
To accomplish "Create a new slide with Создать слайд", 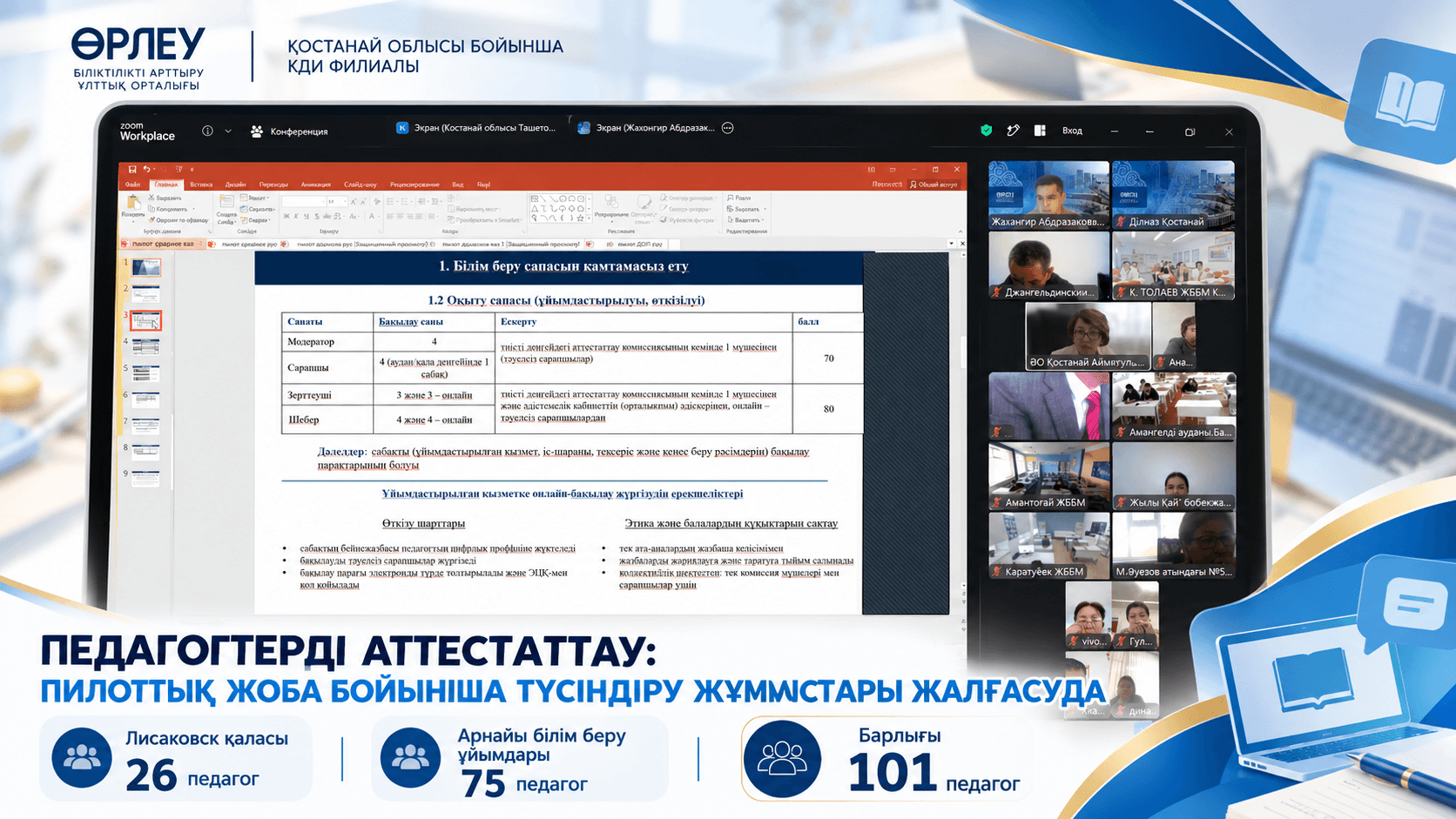I will (226, 209).
